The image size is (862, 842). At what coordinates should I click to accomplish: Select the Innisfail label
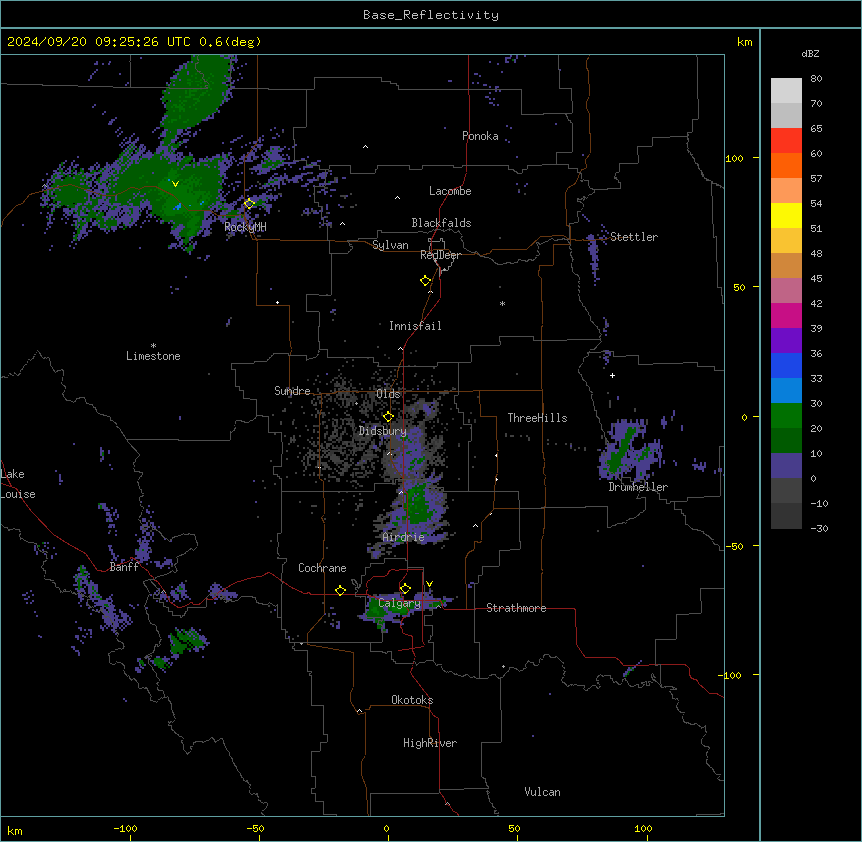(415, 326)
